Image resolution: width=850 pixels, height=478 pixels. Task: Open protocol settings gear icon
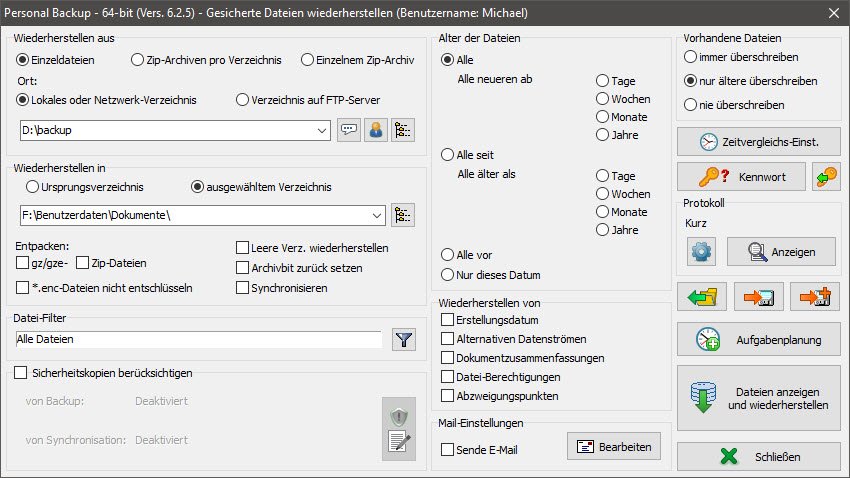click(701, 252)
